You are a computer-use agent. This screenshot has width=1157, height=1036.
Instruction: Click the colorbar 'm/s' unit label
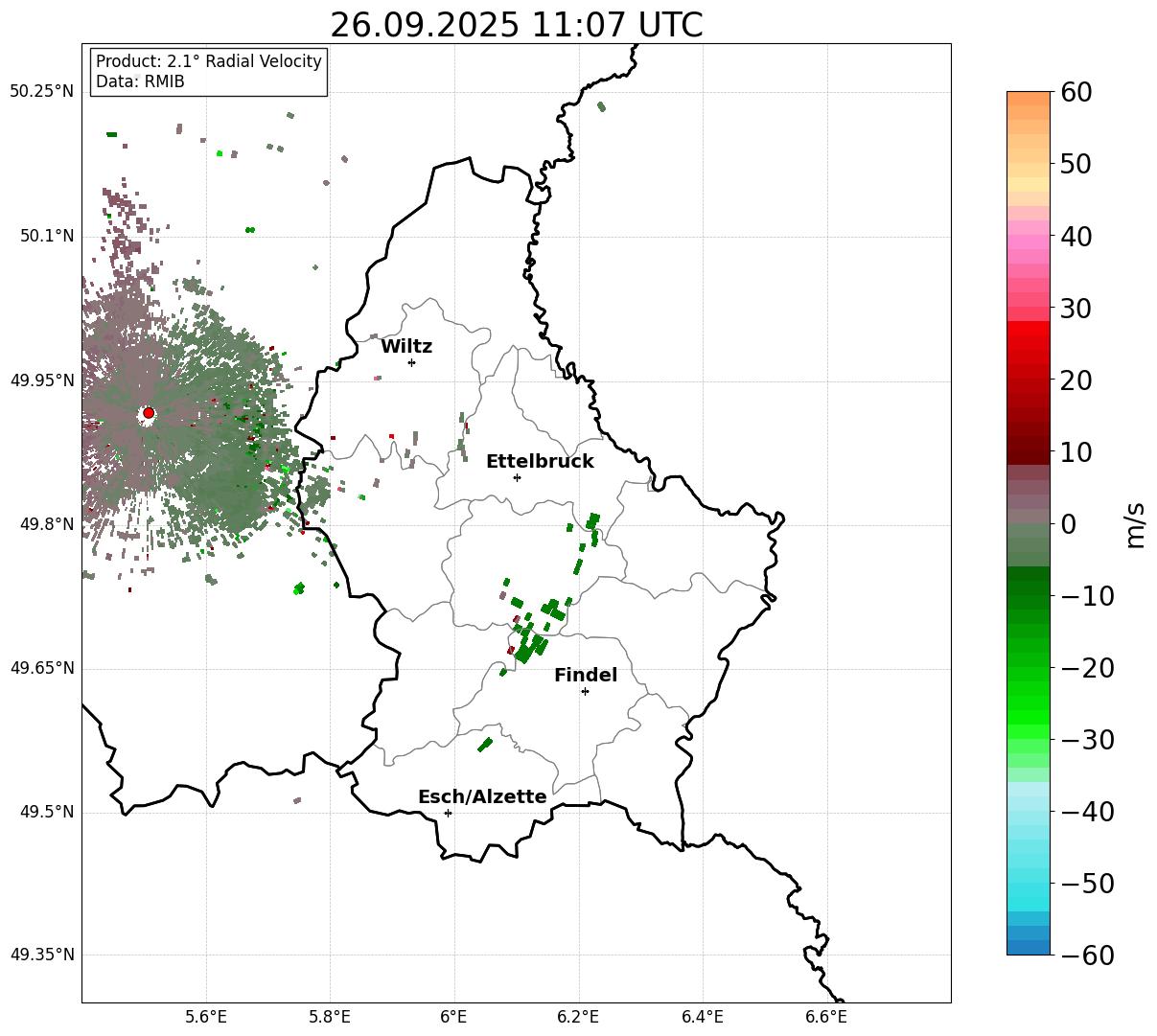[x=1135, y=523]
